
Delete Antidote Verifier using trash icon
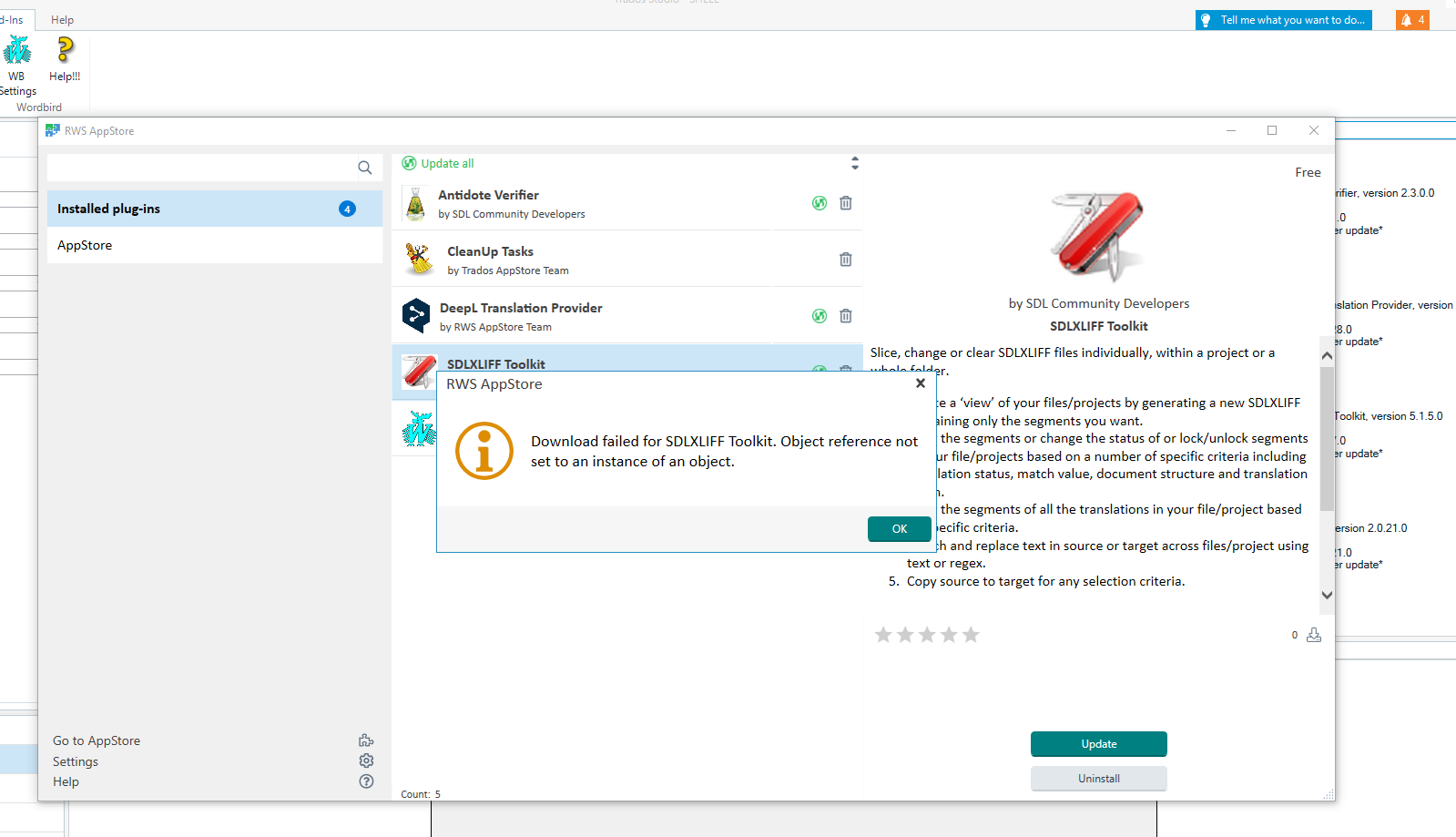click(x=846, y=203)
